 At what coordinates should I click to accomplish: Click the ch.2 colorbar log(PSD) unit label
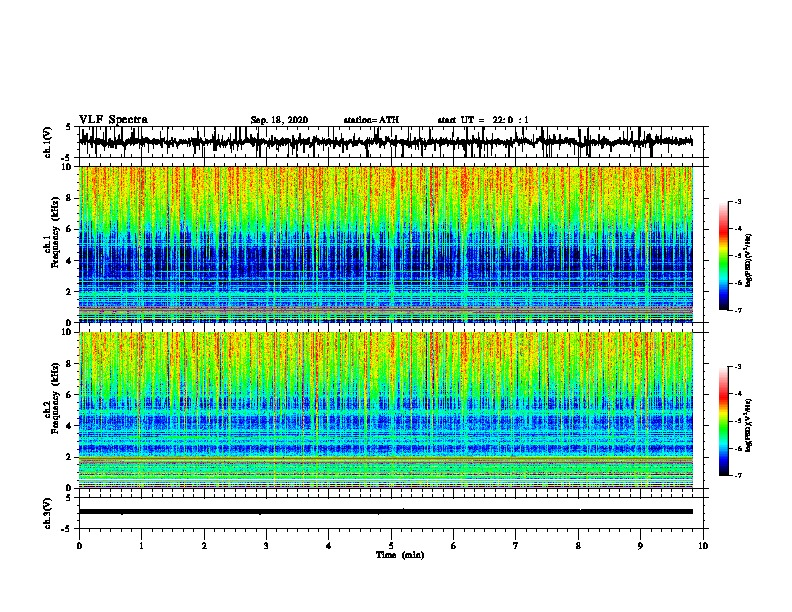point(749,425)
